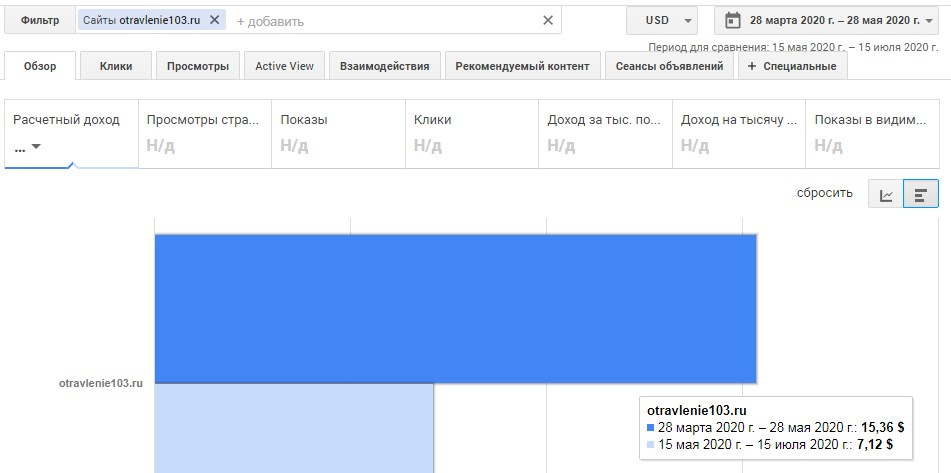
Task: Open the Клики tab
Action: tap(116, 66)
